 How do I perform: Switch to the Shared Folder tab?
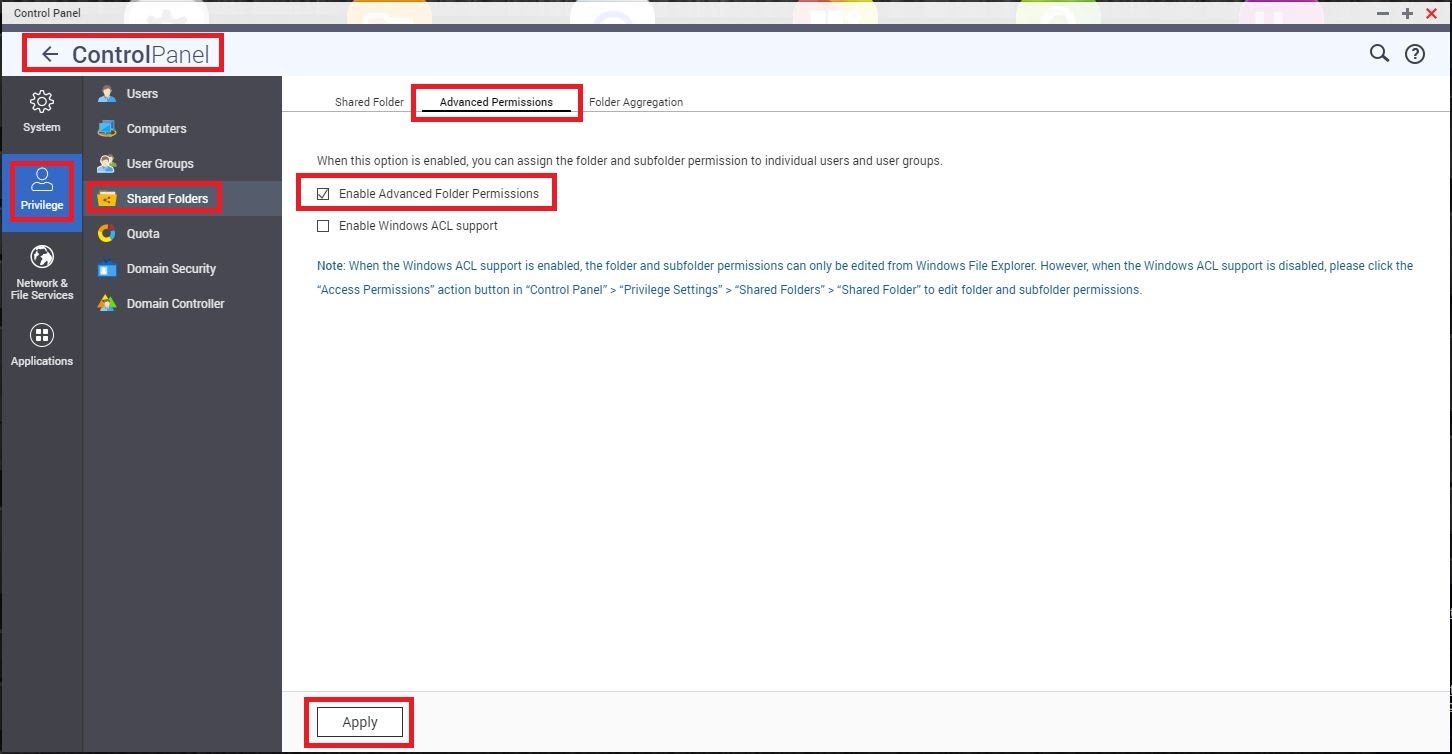pos(369,102)
